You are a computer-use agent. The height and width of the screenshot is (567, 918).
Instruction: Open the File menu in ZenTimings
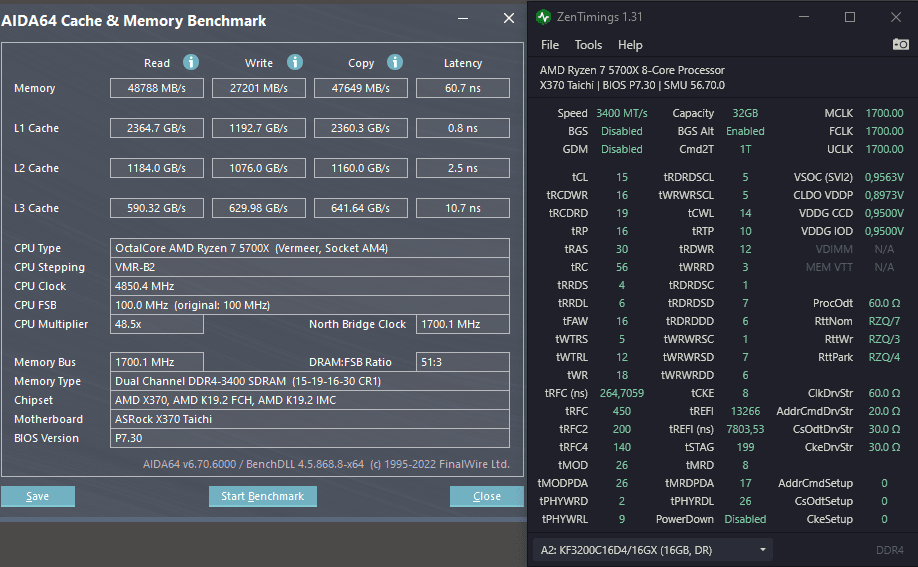pyautogui.click(x=550, y=45)
